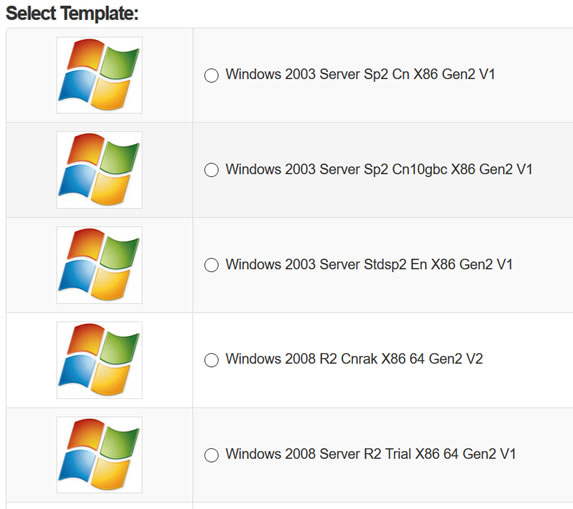The width and height of the screenshot is (573, 509).
Task: Select Windows 2003 Server Sp2 Cn X86 radio button
Action: point(211,75)
